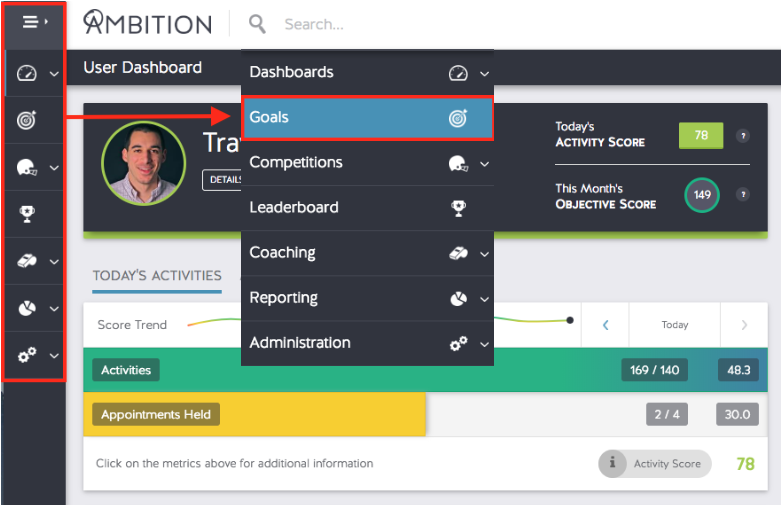Expand the Dashboards menu chevron
The image size is (782, 505).
(x=484, y=74)
